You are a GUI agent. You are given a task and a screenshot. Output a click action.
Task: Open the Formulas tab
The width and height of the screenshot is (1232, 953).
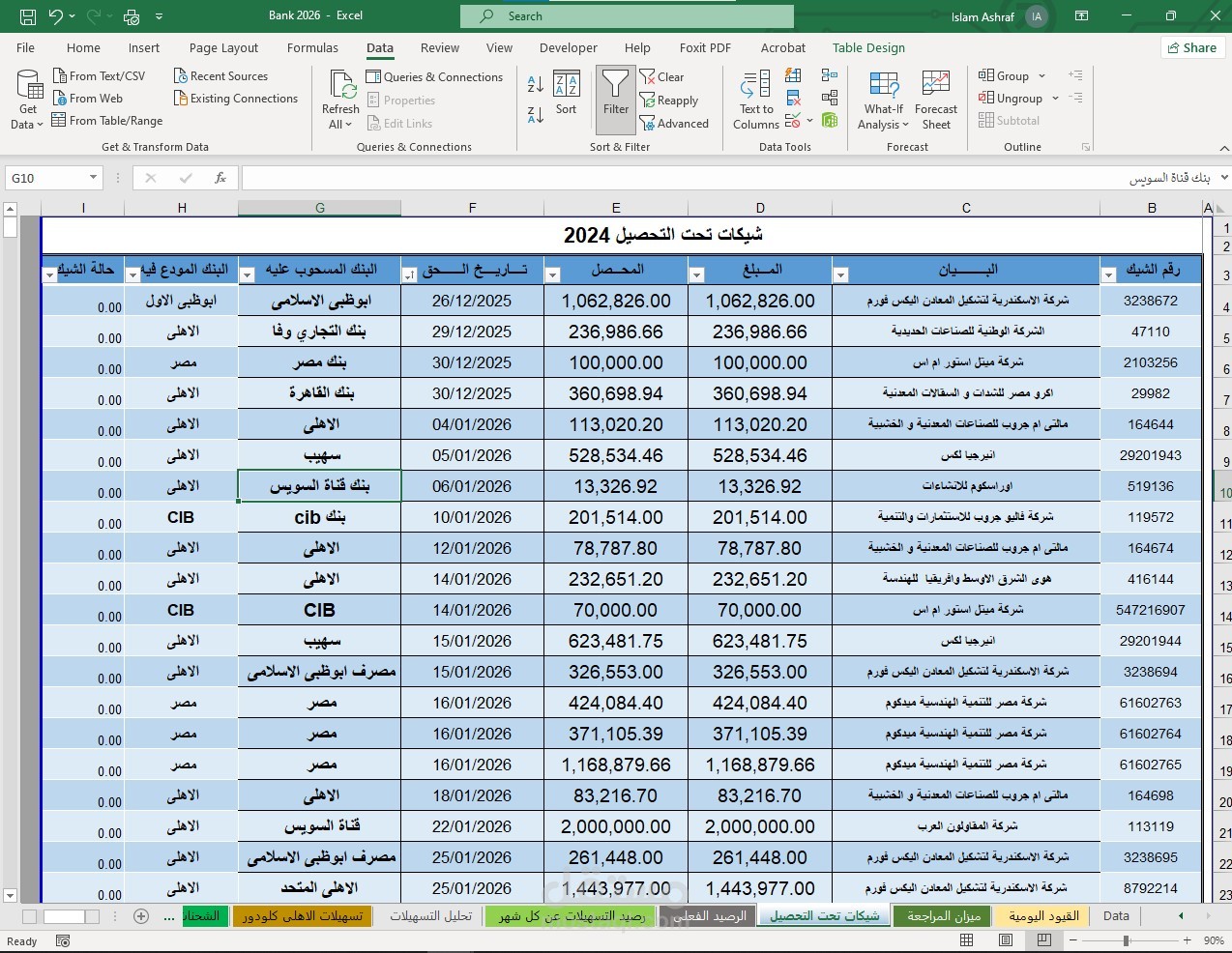(x=312, y=47)
